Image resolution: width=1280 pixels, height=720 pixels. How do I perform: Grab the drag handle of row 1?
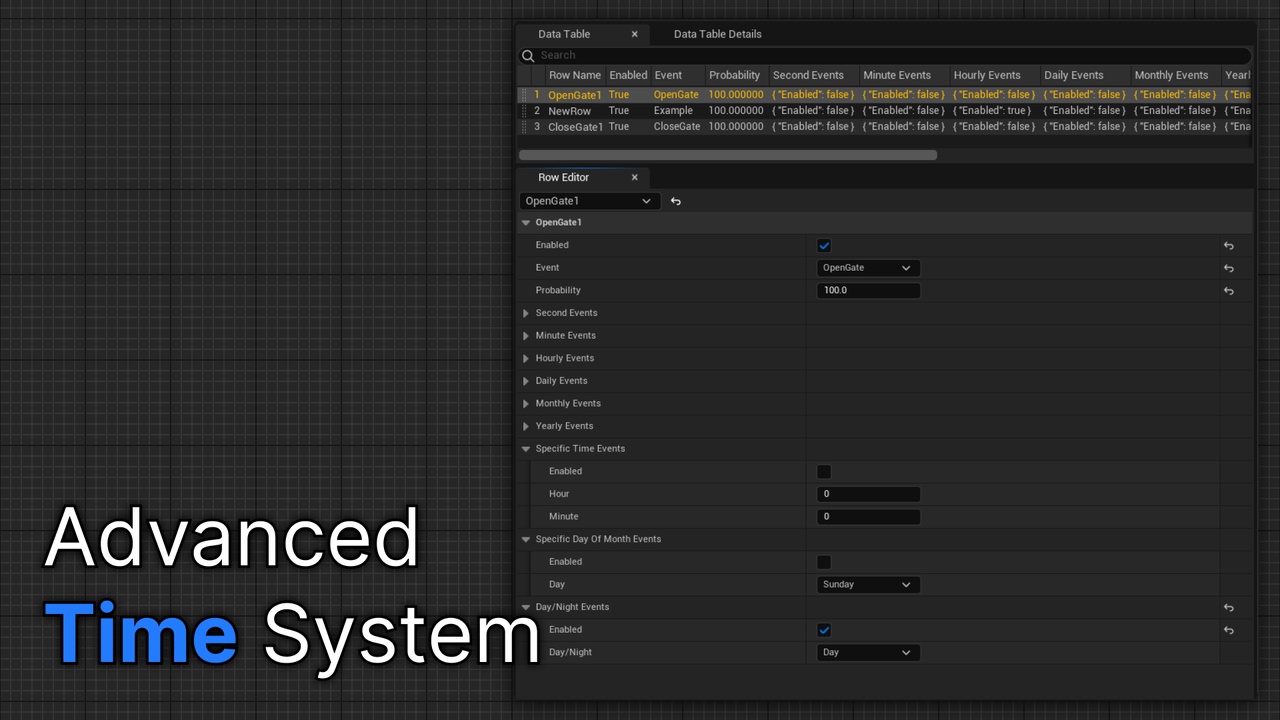[524, 95]
